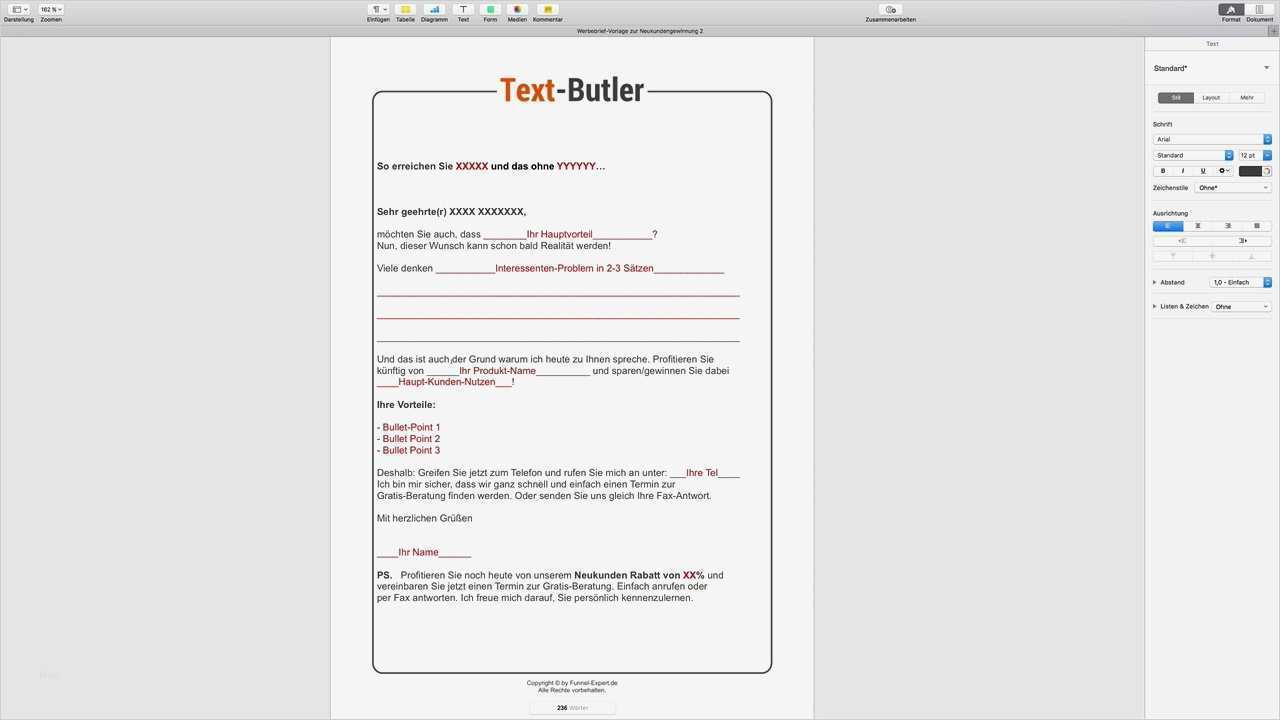Viewport: 1280px width, 720px height.
Task: Click the 'Ihre Vorteile:' heading
Action: click(406, 405)
